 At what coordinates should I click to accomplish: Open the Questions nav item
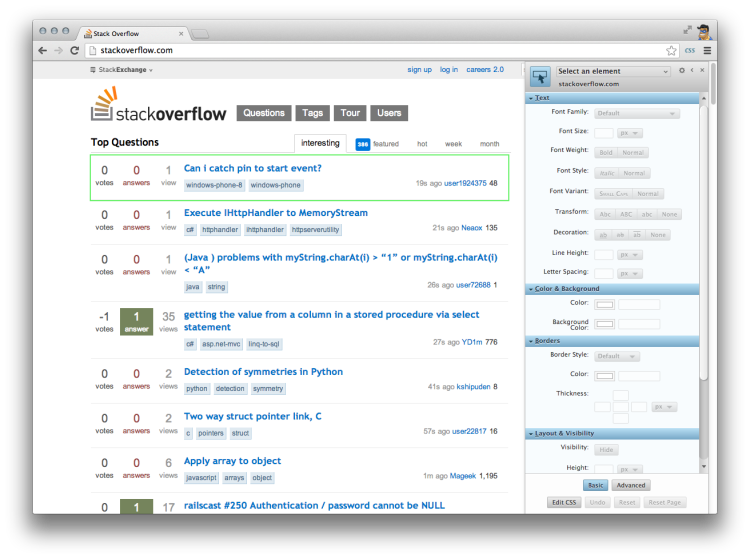pyautogui.click(x=264, y=113)
